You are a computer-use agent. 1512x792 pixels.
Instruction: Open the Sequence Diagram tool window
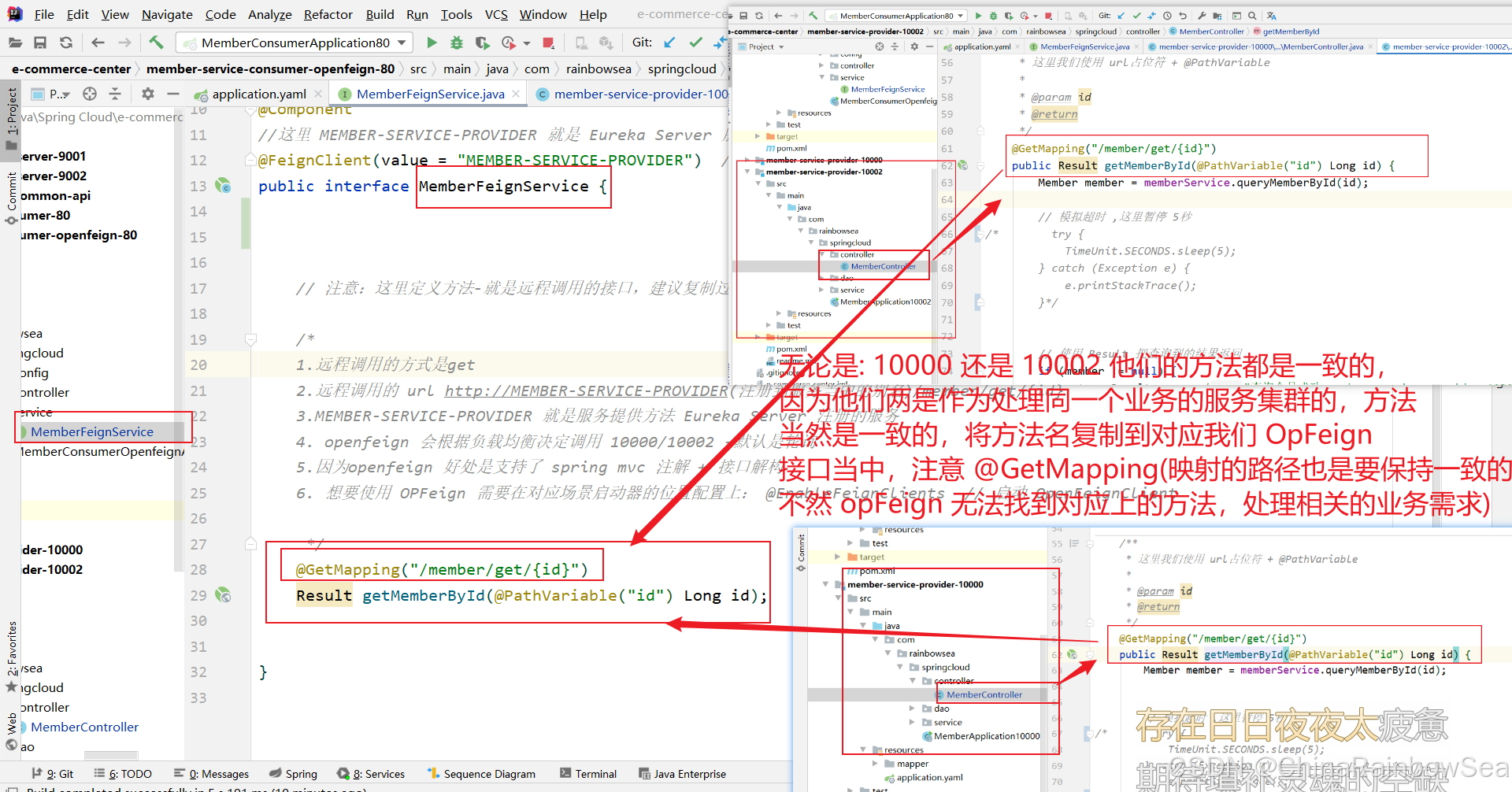pyautogui.click(x=481, y=774)
